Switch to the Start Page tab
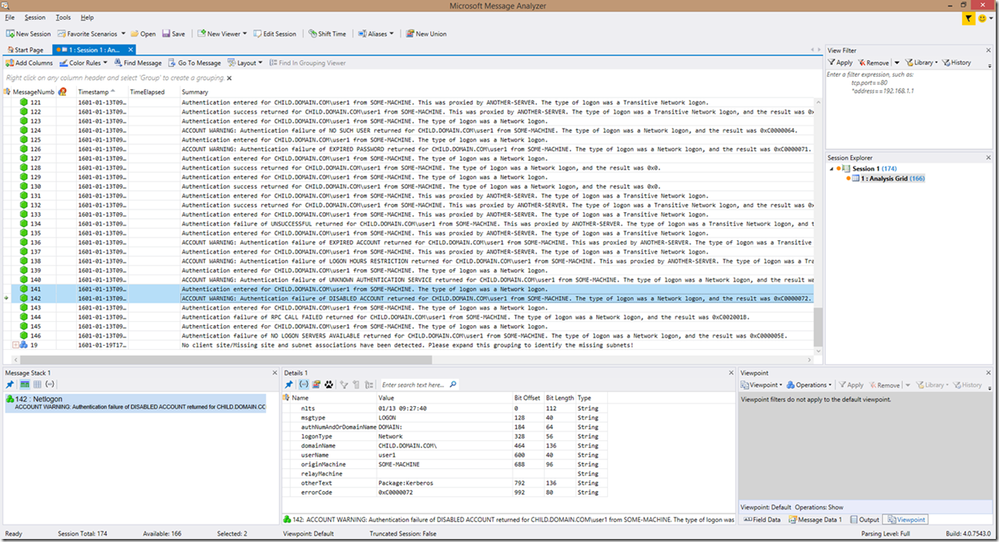 pos(25,50)
